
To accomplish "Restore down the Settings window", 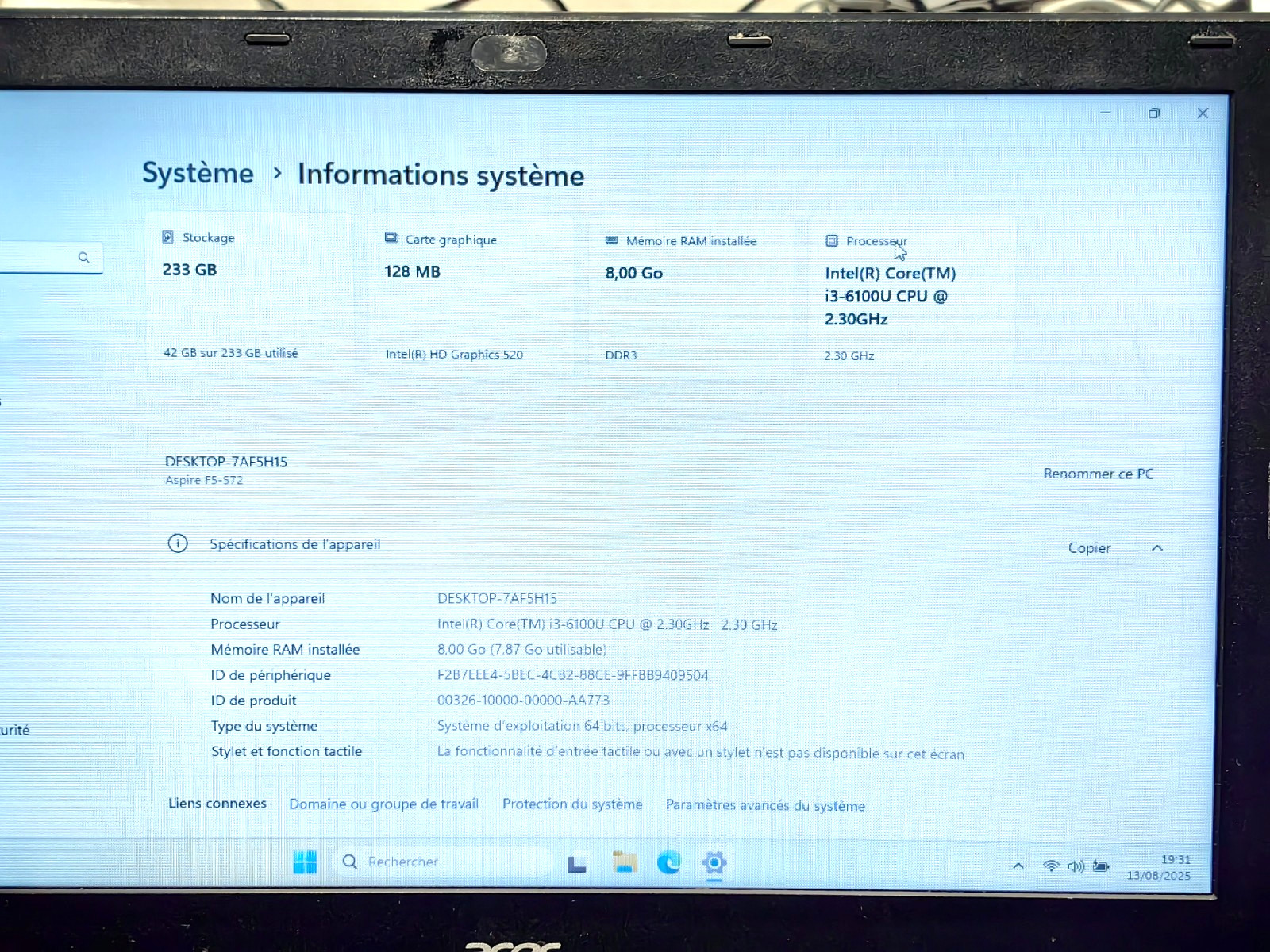I will pos(1154,113).
